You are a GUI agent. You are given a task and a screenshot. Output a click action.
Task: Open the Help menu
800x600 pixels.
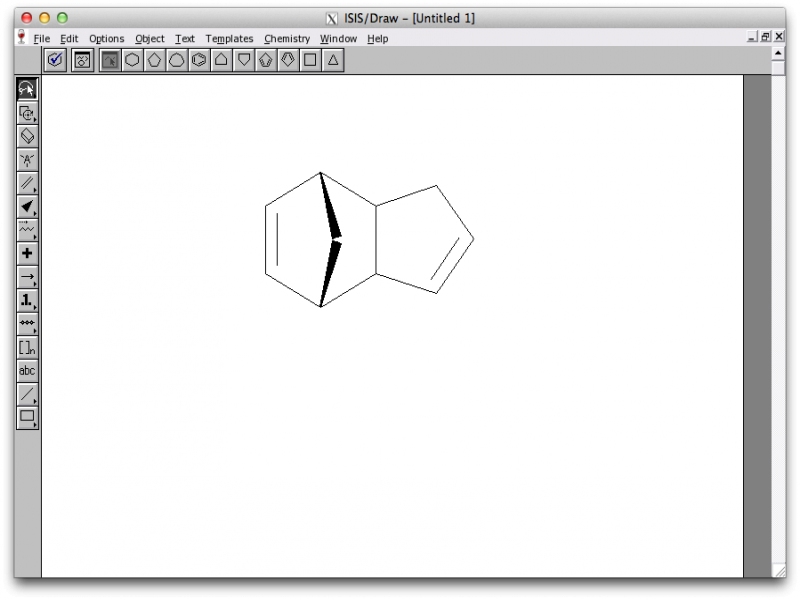[378, 39]
